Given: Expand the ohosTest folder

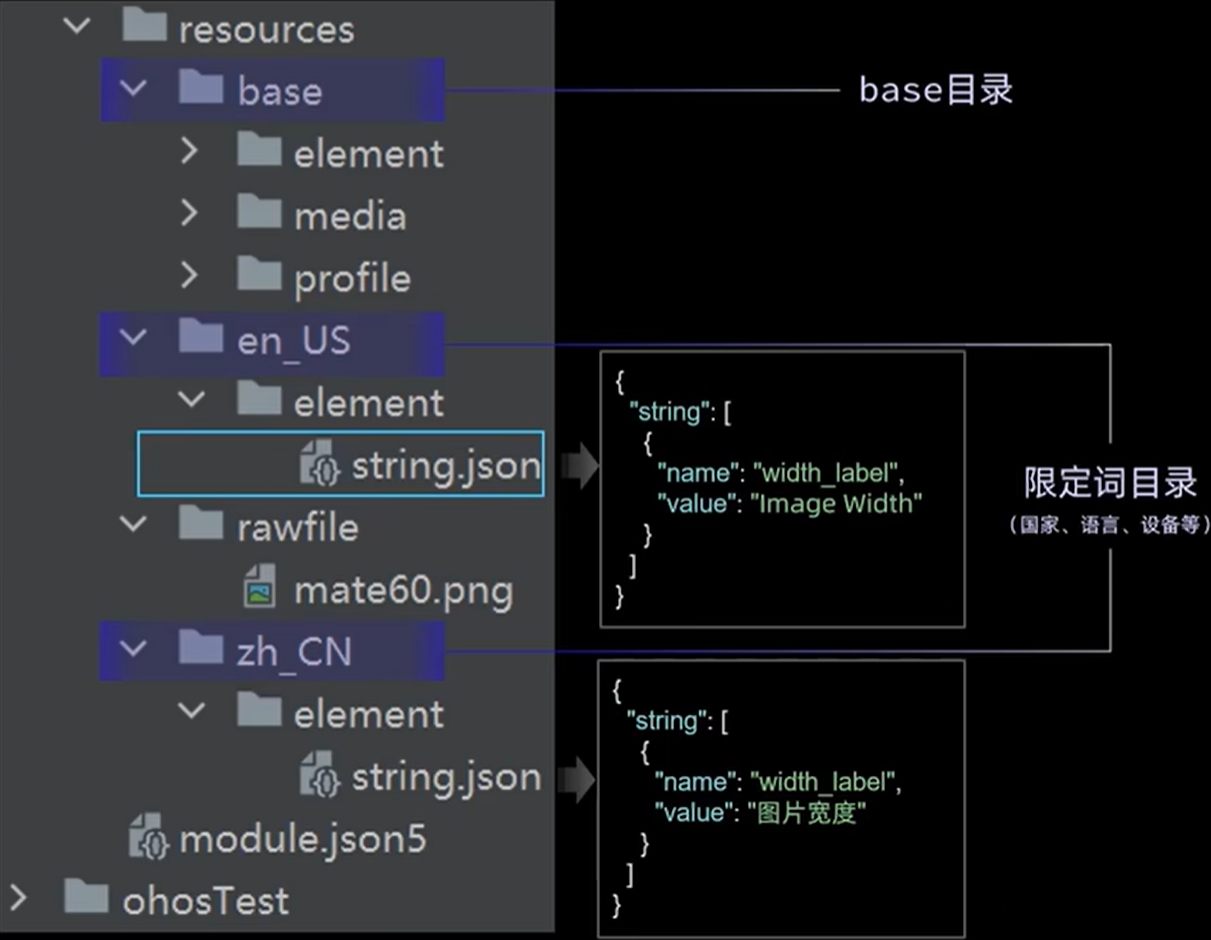Looking at the screenshot, I should [18, 899].
